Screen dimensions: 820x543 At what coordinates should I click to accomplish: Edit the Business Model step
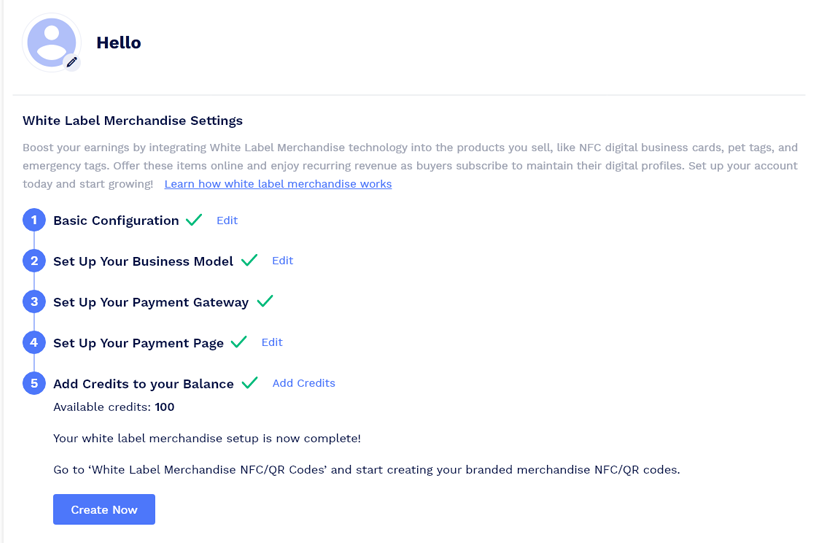click(282, 261)
